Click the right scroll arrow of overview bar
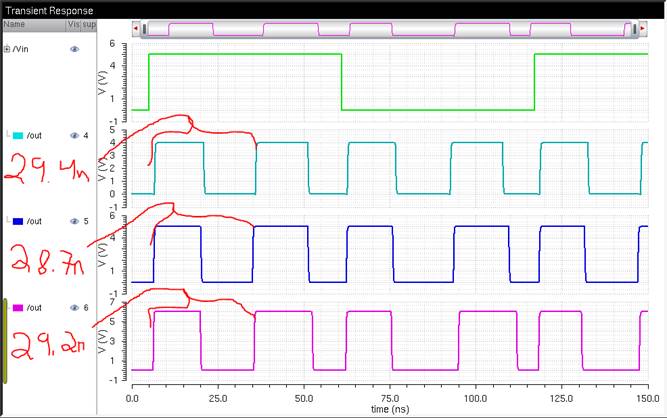Viewport: 667px width, 418px height. click(643, 29)
